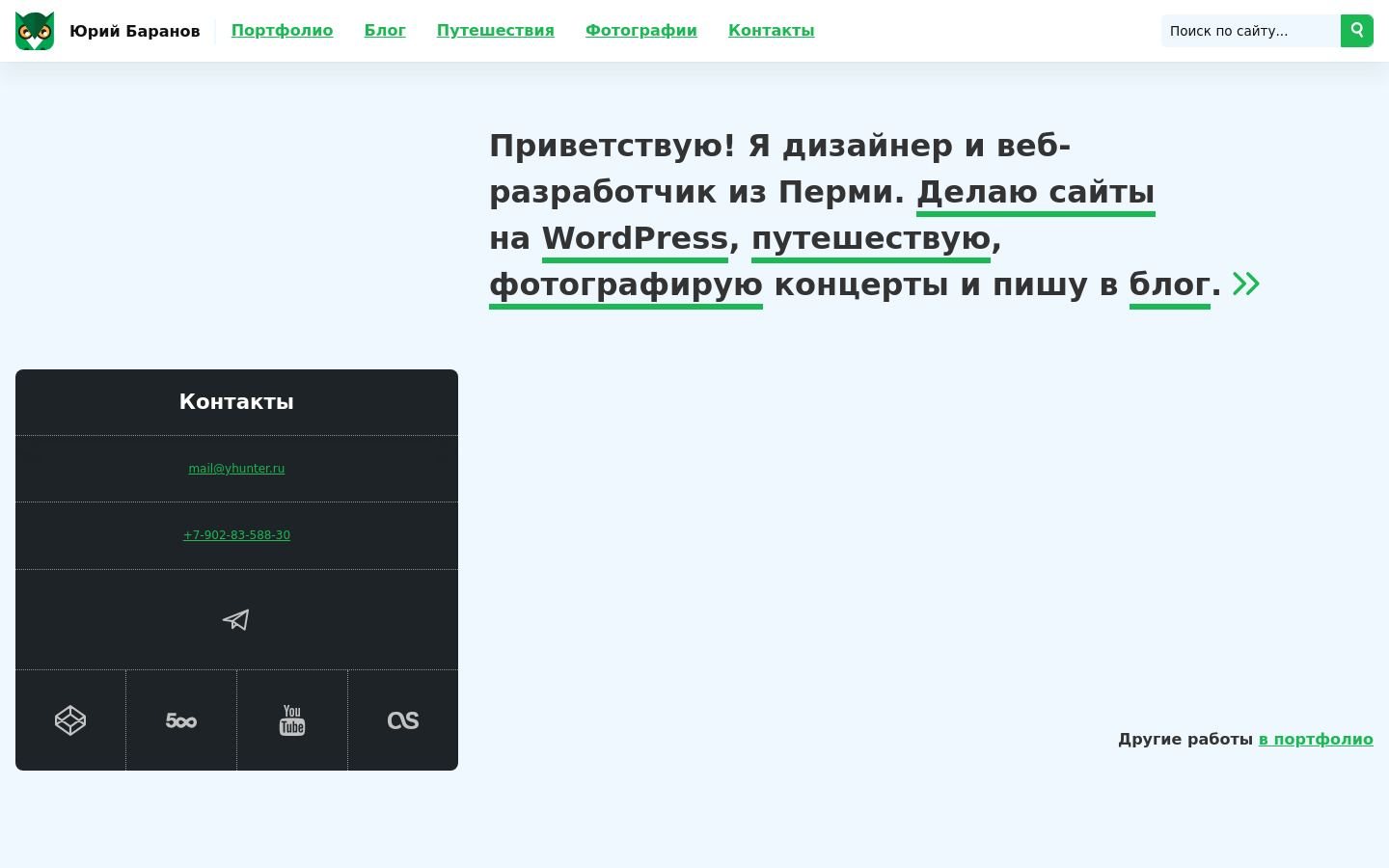Open the Last.fm icon link
Viewport: 1389px width, 868px height.
coord(403,720)
